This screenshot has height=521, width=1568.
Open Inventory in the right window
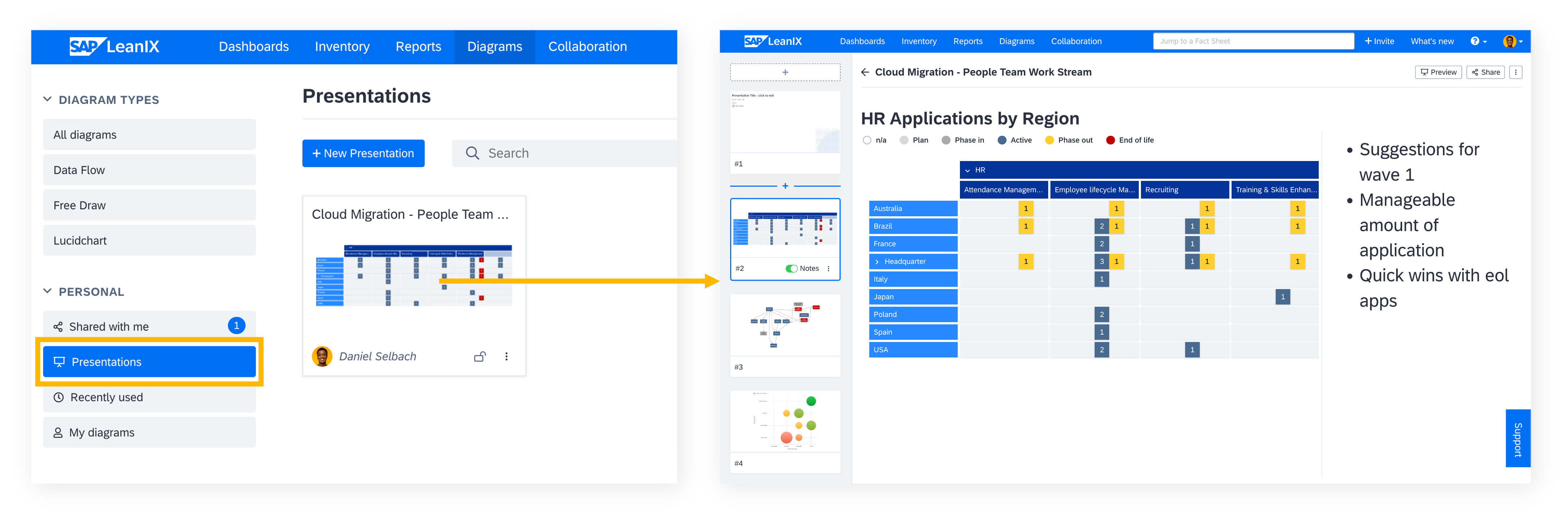click(918, 42)
